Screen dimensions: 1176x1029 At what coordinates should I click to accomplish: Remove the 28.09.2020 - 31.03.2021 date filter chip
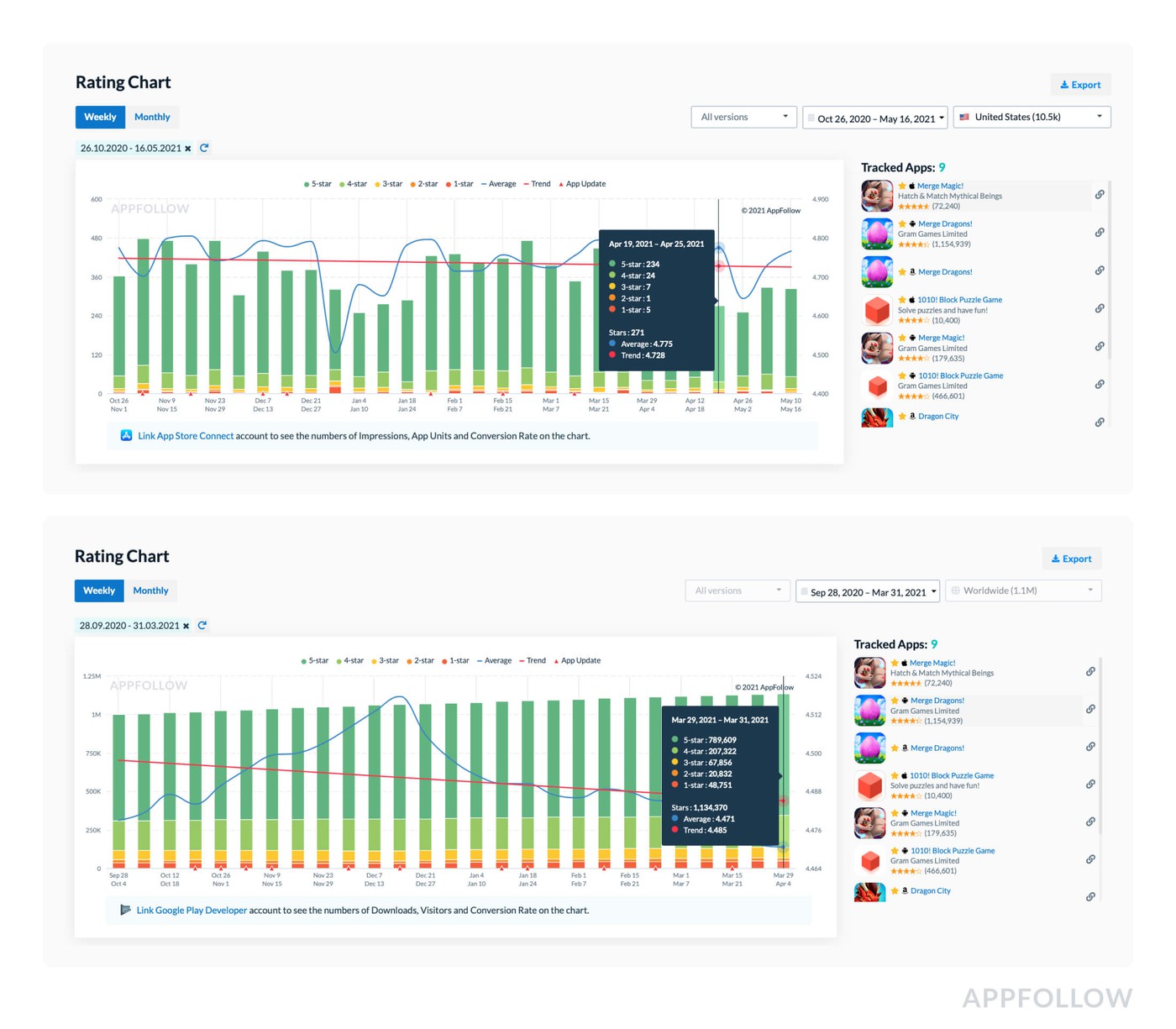pos(186,627)
